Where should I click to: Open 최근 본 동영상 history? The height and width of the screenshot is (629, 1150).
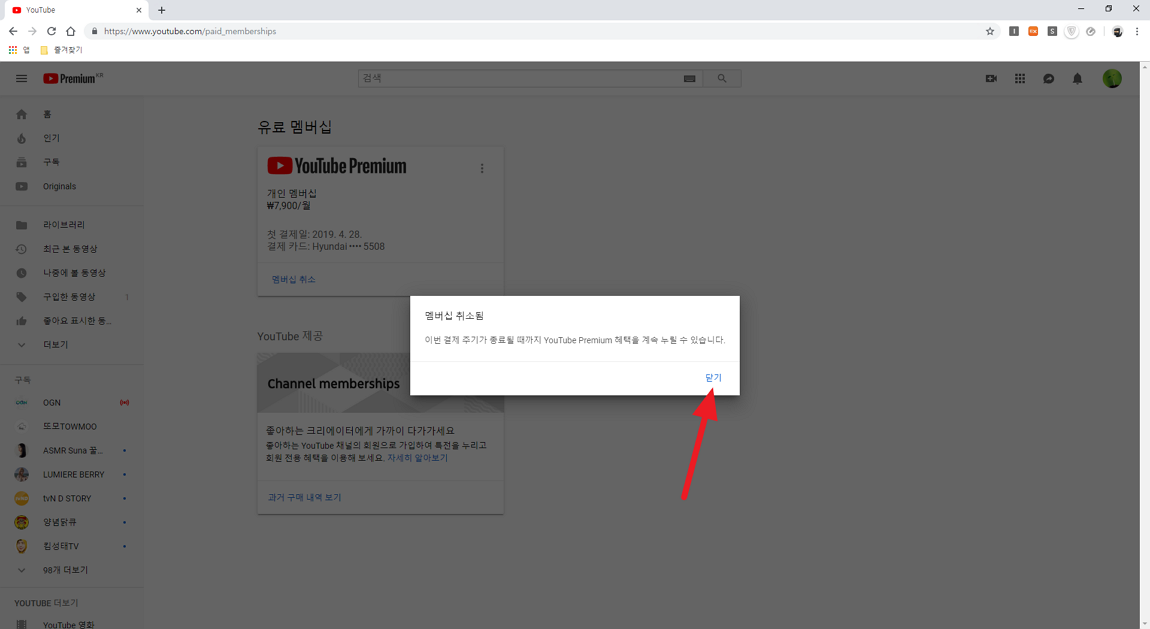(72, 249)
